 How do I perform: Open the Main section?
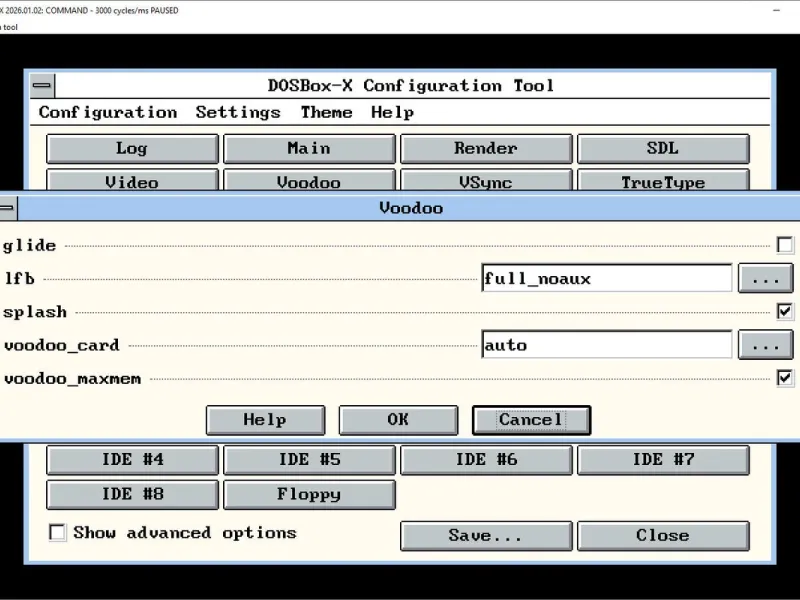pyautogui.click(x=309, y=148)
